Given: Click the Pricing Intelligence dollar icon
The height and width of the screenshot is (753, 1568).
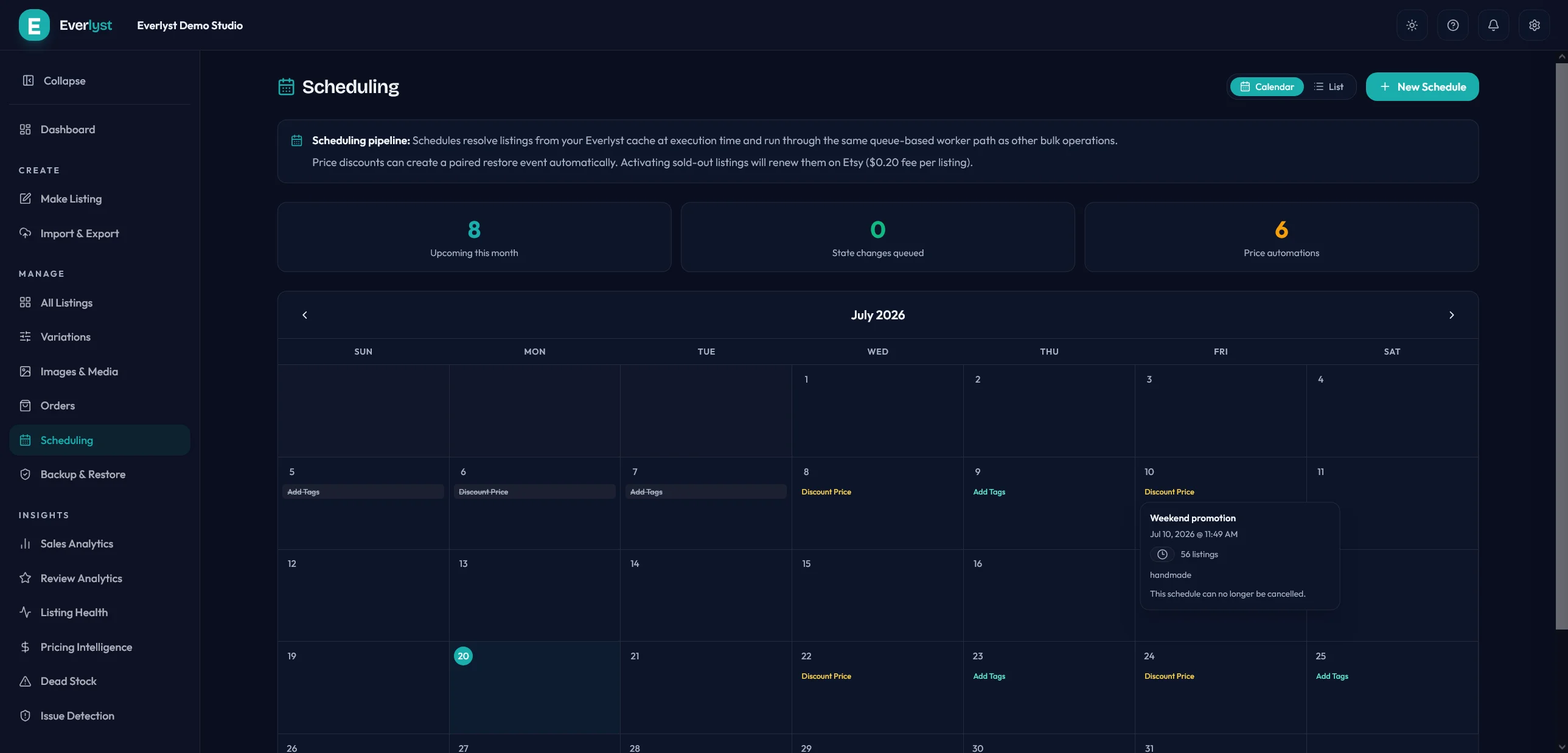Looking at the screenshot, I should (25, 647).
